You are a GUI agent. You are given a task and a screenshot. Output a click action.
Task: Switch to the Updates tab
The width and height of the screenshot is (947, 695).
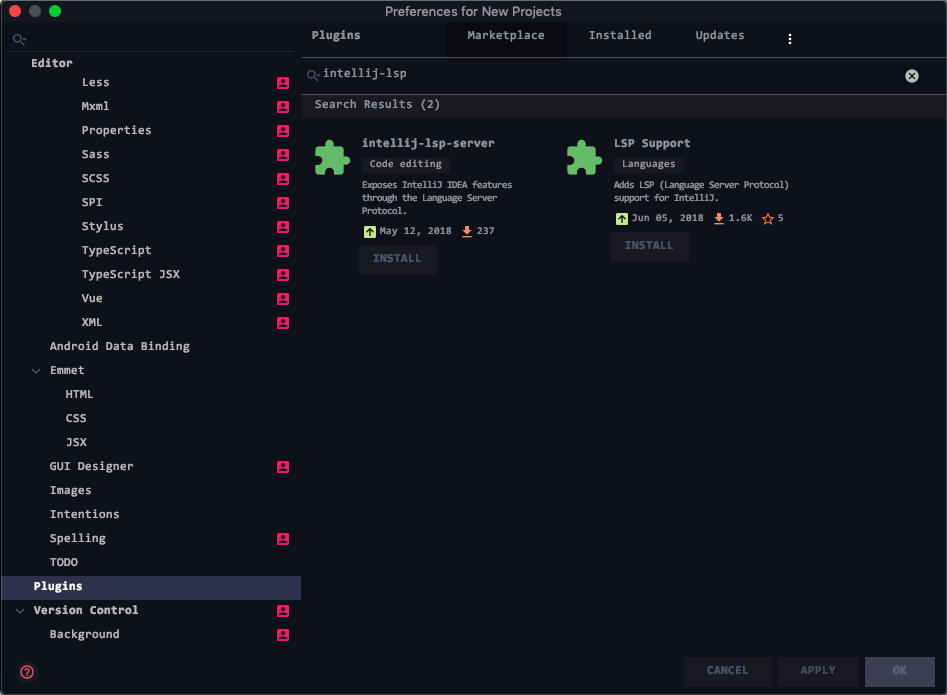719,36
